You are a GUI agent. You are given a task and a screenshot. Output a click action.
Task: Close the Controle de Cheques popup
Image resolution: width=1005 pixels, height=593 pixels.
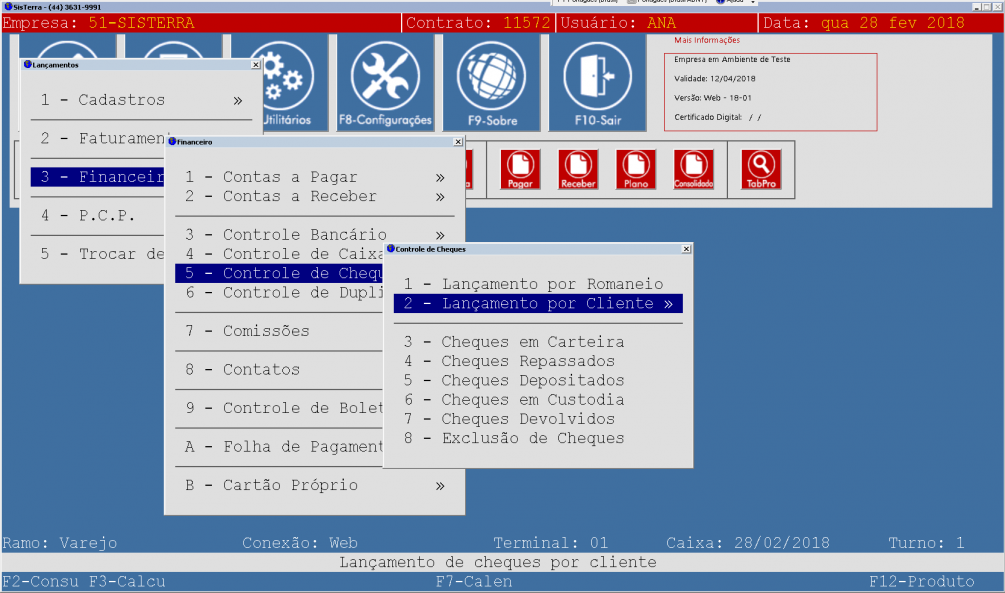[x=686, y=248]
